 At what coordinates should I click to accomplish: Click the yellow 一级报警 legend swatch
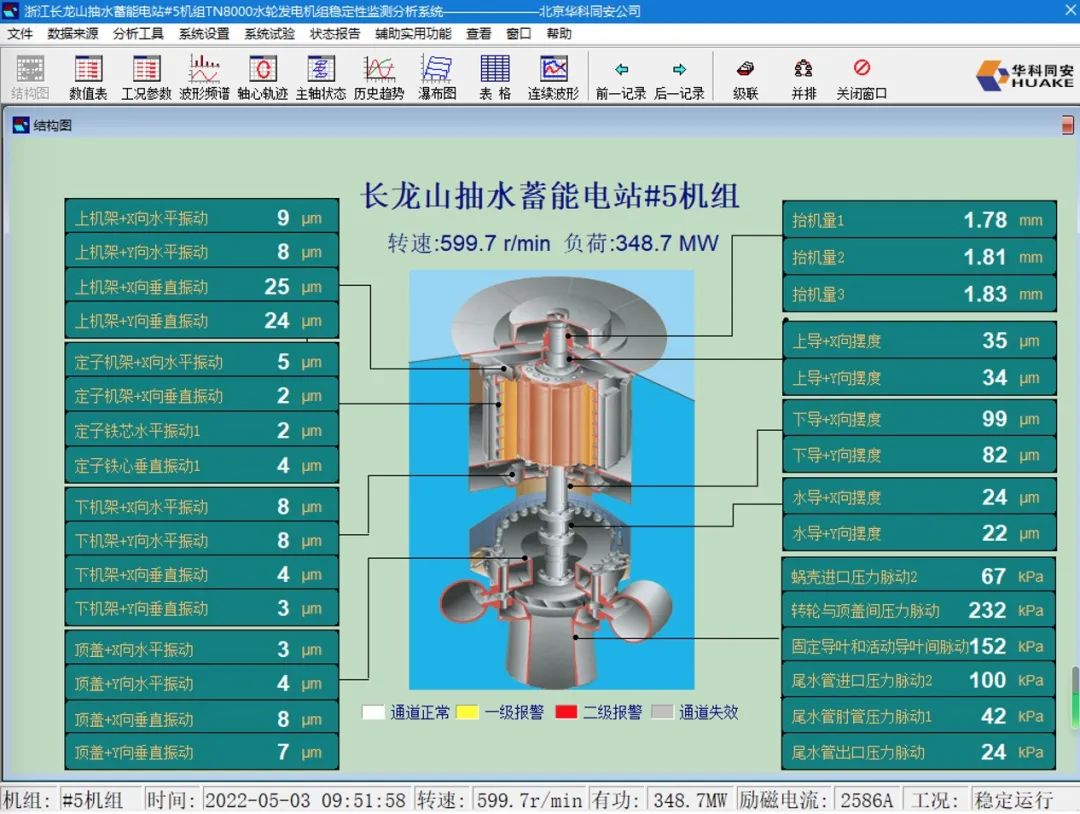(468, 712)
